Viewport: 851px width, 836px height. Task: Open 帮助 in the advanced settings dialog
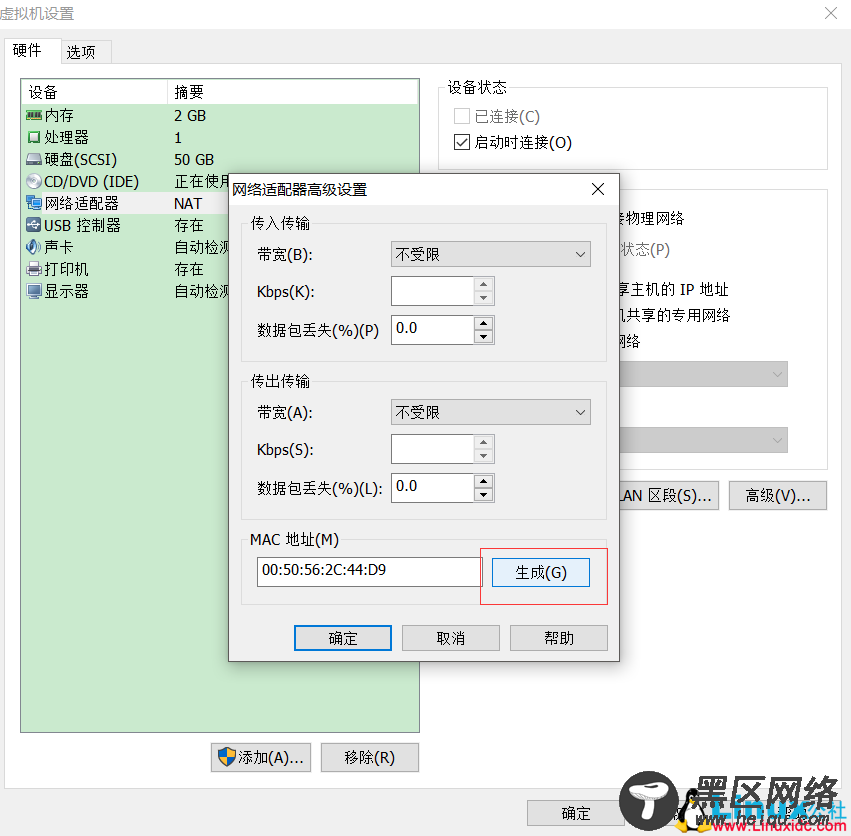click(x=558, y=638)
